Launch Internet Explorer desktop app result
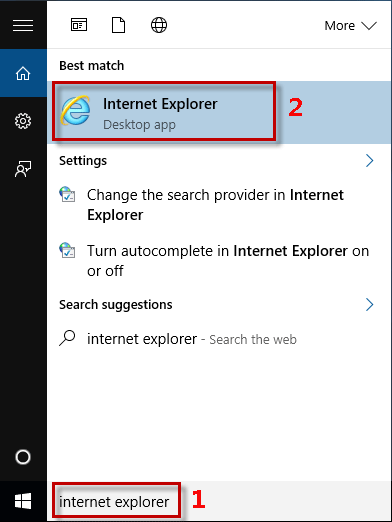This screenshot has width=392, height=522. (x=219, y=112)
